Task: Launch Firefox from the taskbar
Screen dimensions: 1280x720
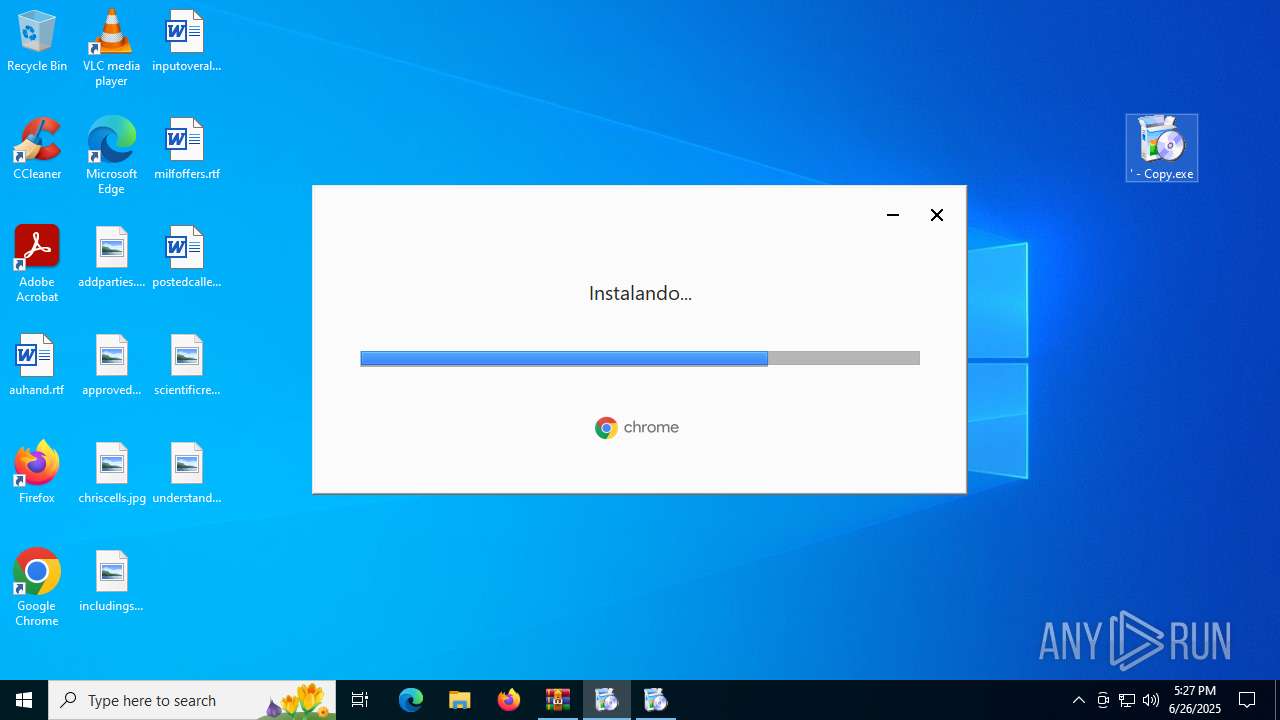Action: click(x=509, y=700)
